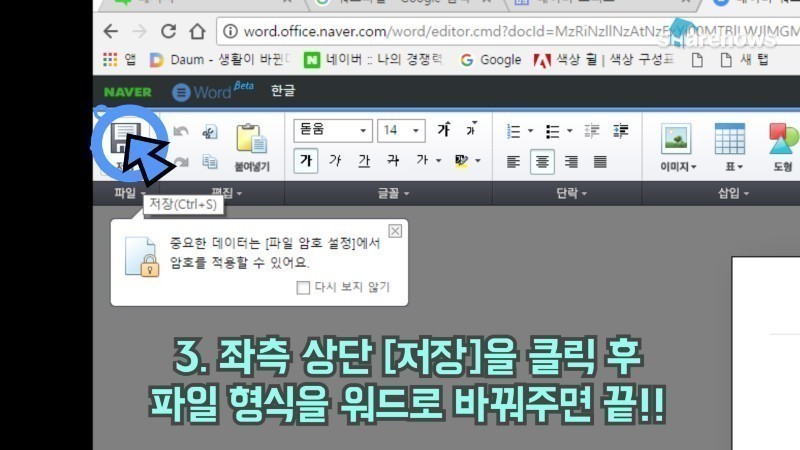
Task: Click the NAVER logo link
Action: click(128, 92)
